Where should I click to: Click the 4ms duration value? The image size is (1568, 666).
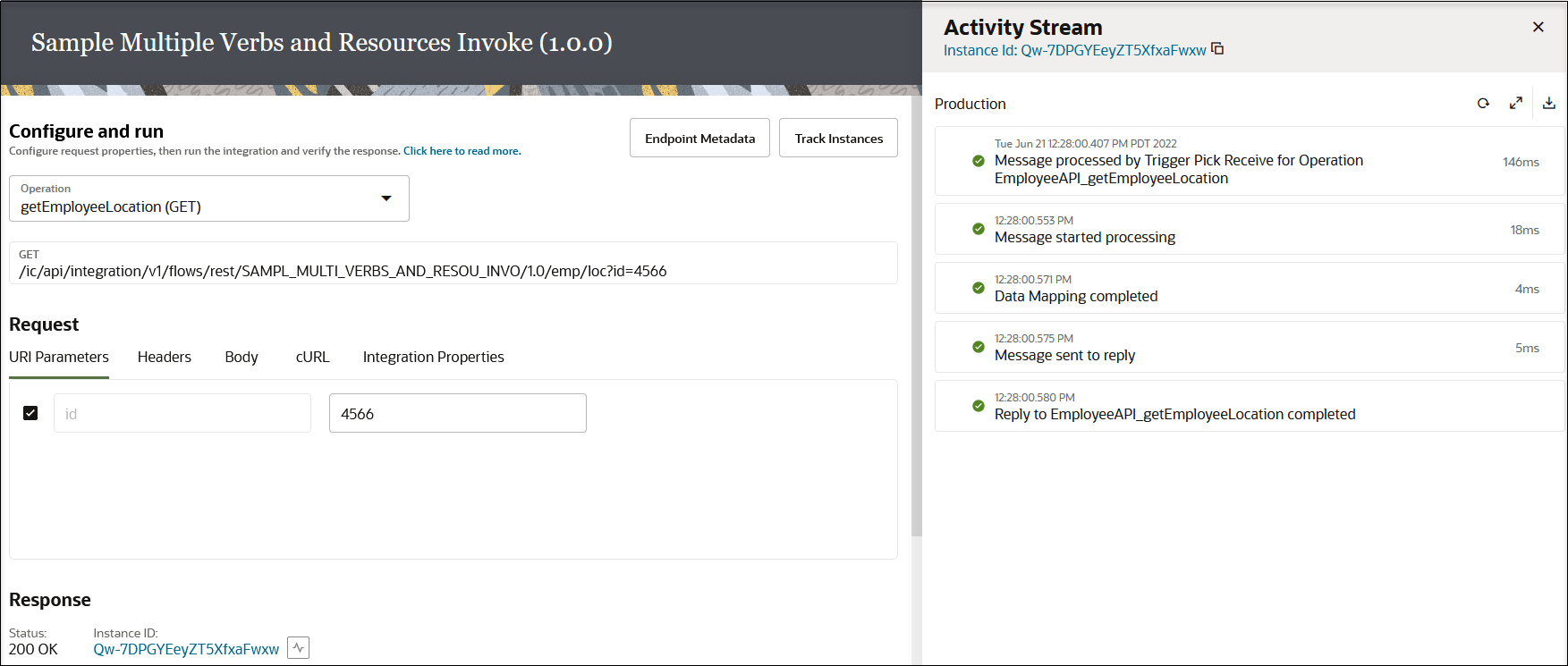[x=1527, y=289]
